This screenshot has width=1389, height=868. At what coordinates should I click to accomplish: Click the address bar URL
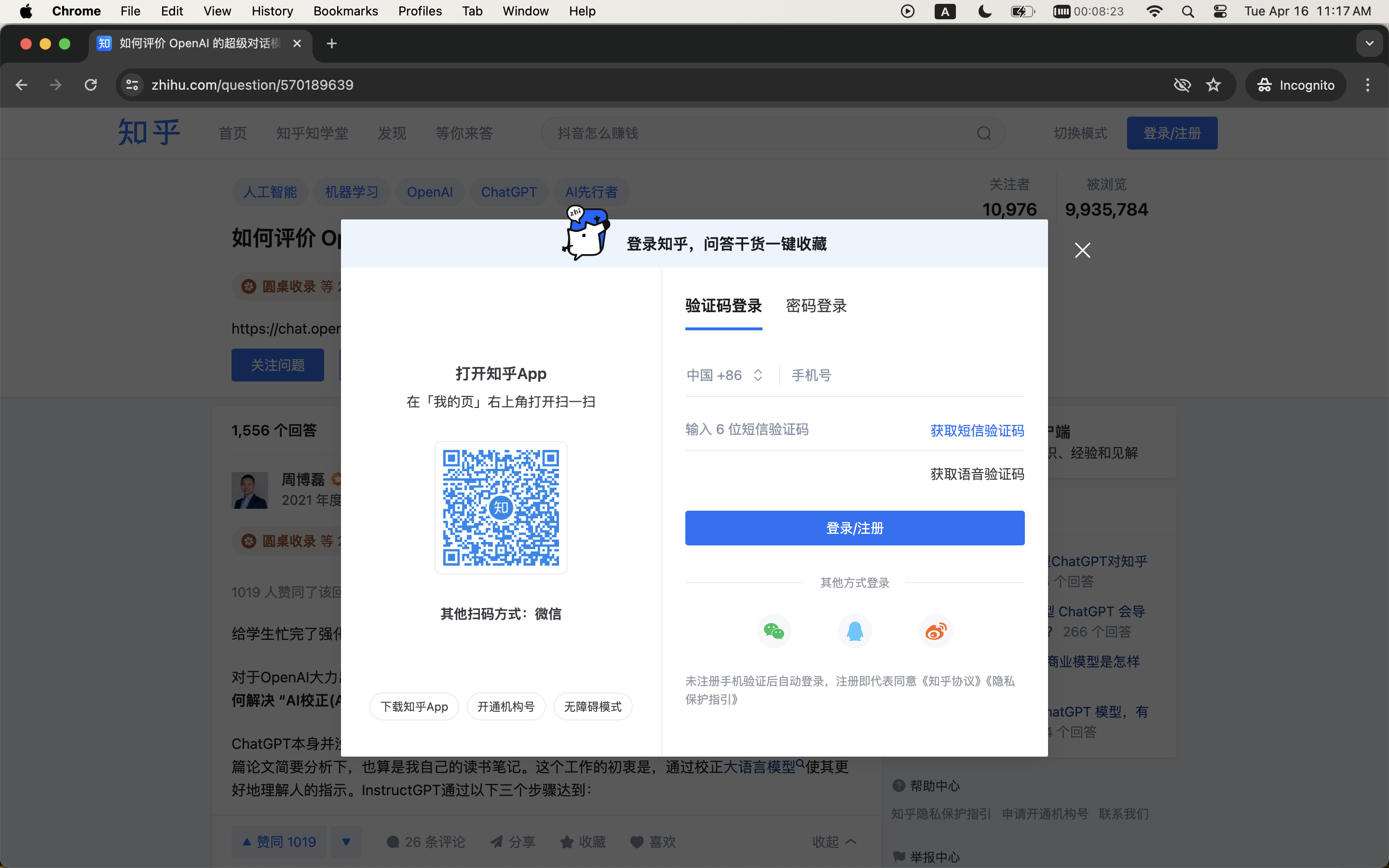click(253, 85)
